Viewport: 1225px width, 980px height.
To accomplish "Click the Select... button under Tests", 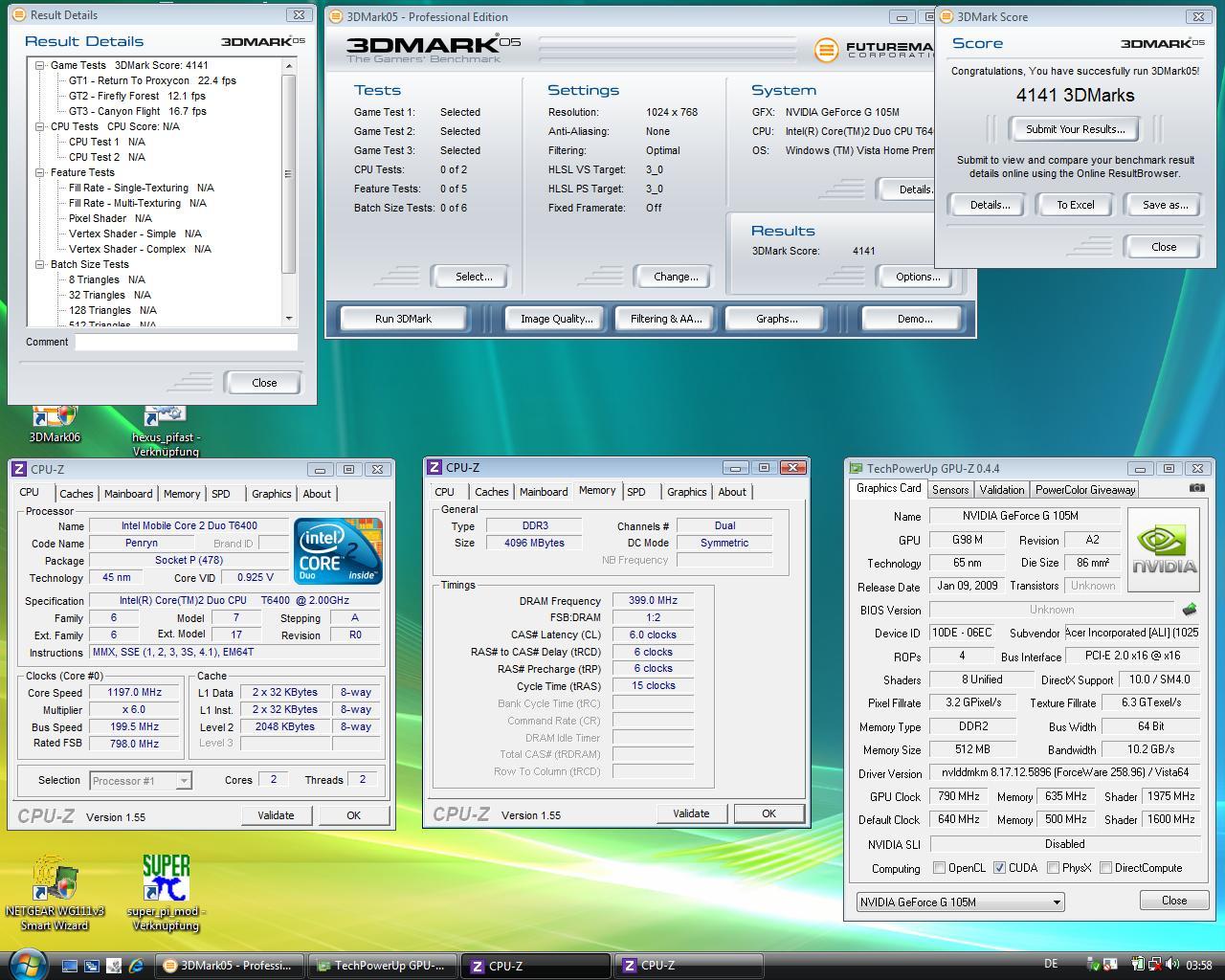I will pos(474,277).
